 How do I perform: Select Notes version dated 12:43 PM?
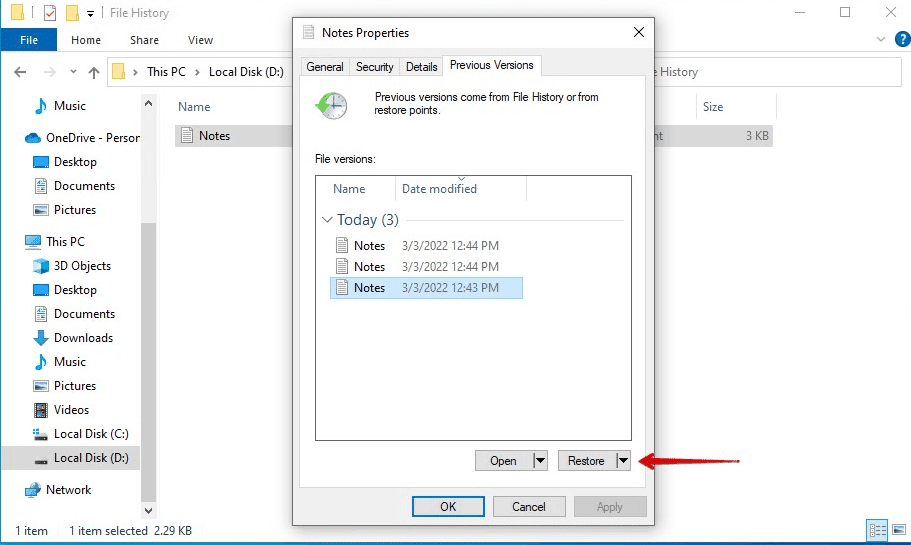426,288
